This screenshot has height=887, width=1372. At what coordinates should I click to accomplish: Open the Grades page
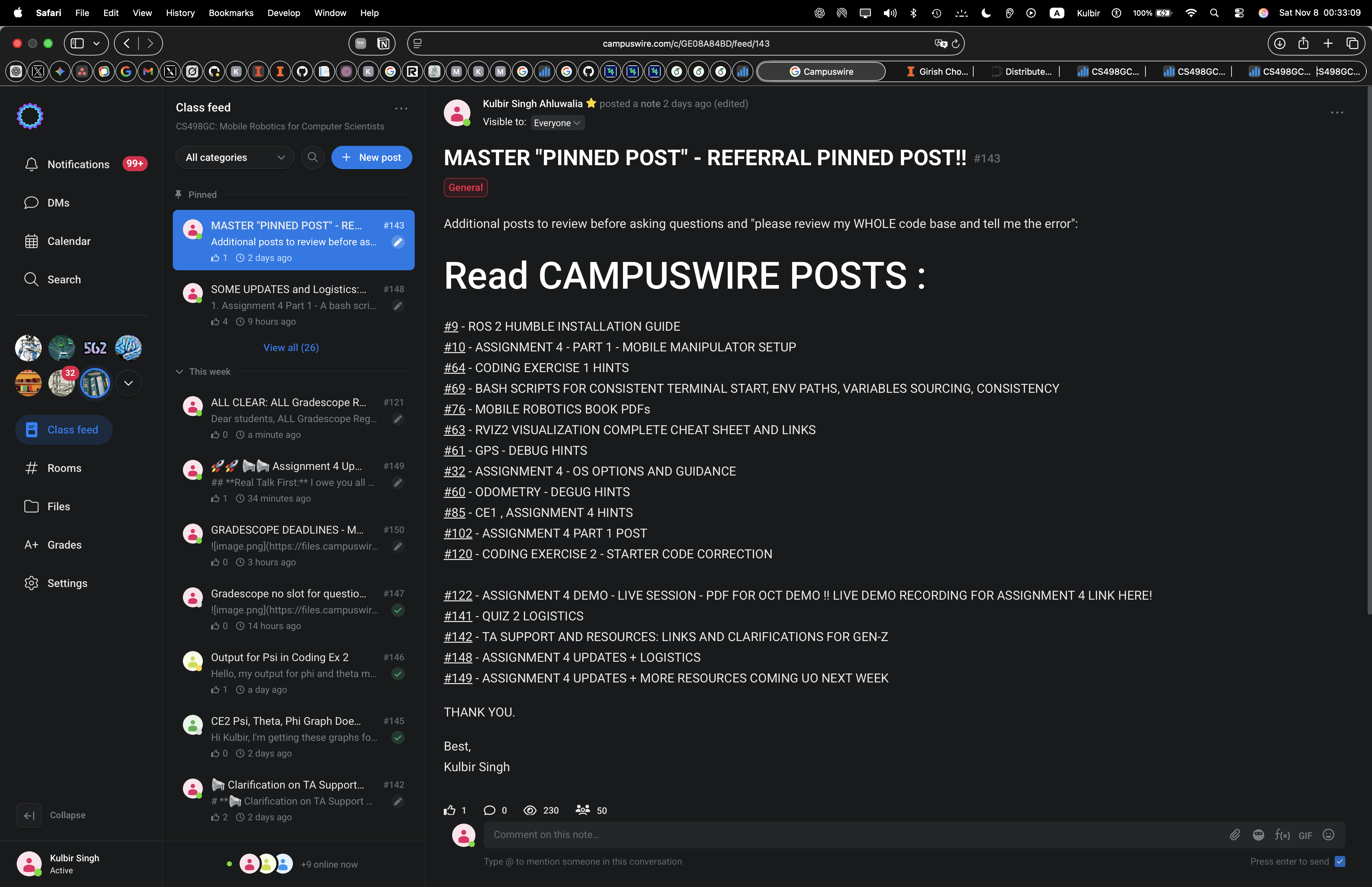(x=53, y=545)
